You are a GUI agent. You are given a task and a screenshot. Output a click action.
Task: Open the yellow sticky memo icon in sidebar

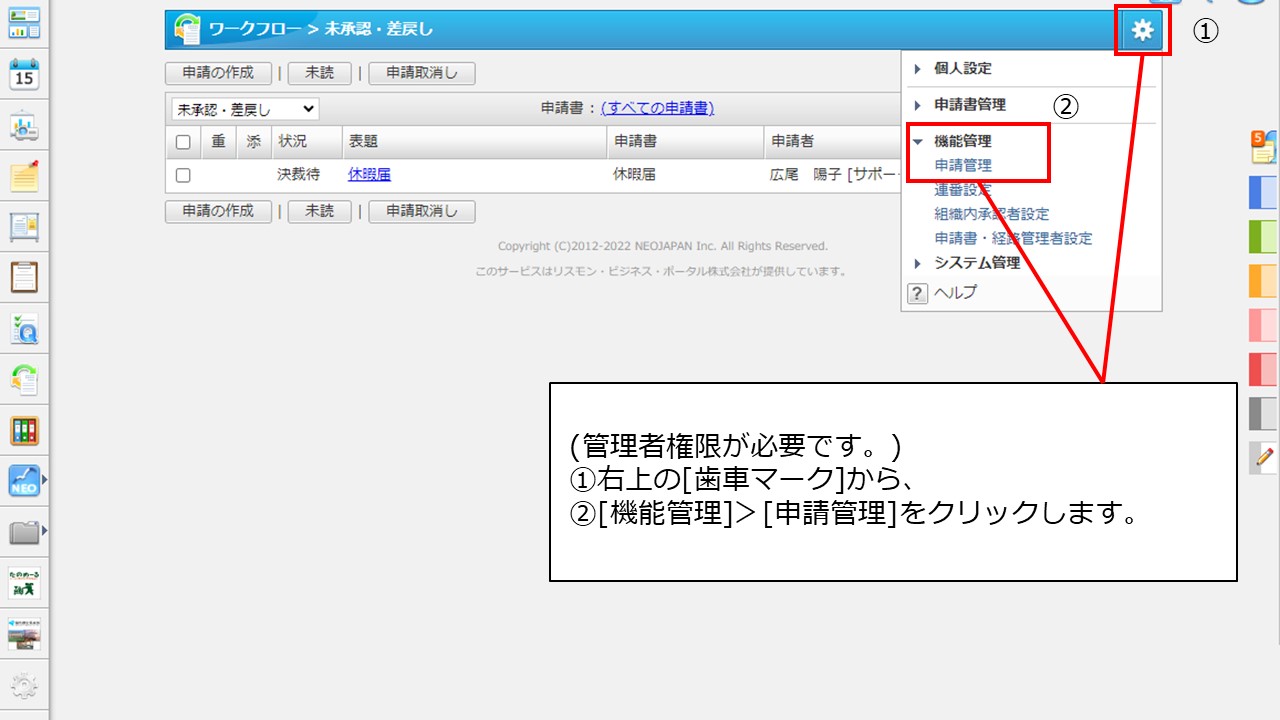point(24,176)
